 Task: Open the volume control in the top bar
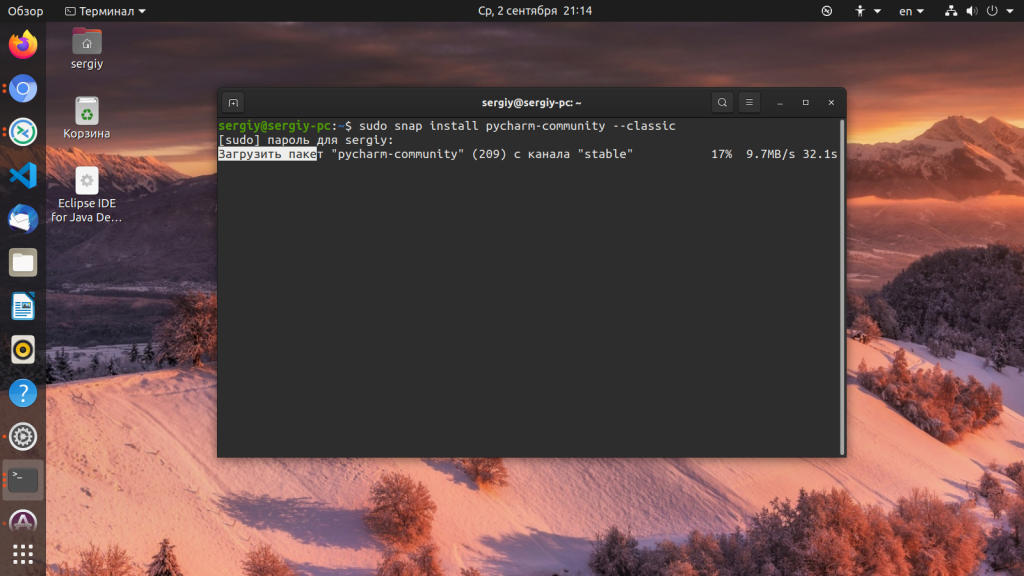(x=971, y=11)
